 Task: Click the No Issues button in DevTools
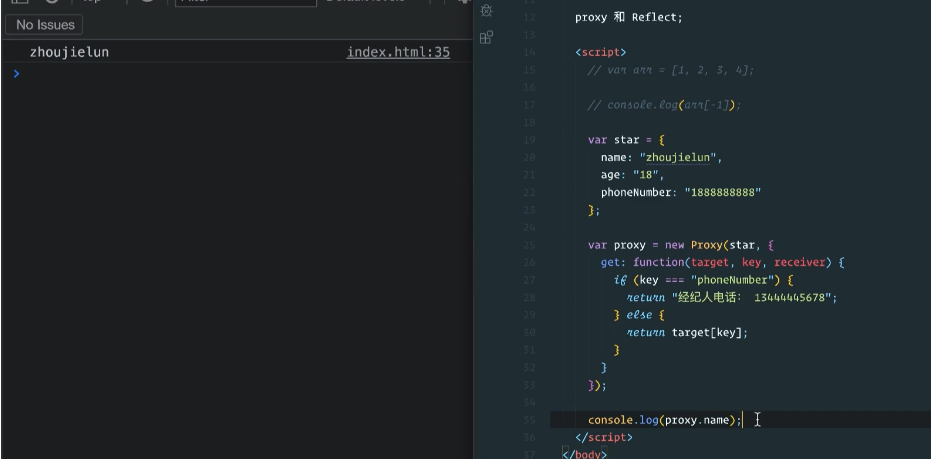(x=45, y=25)
